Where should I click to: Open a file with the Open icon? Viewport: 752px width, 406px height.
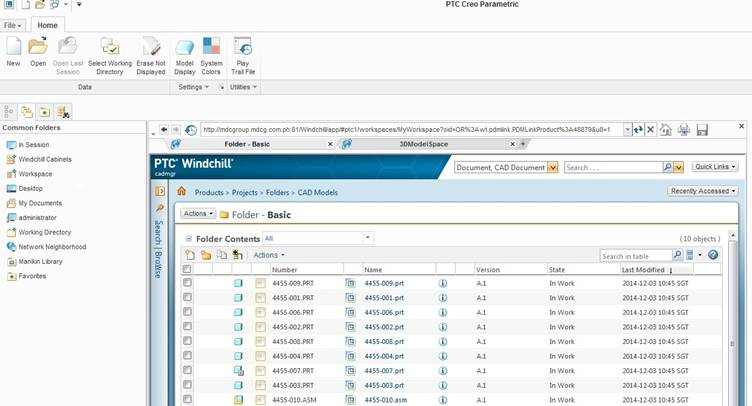pyautogui.click(x=38, y=46)
